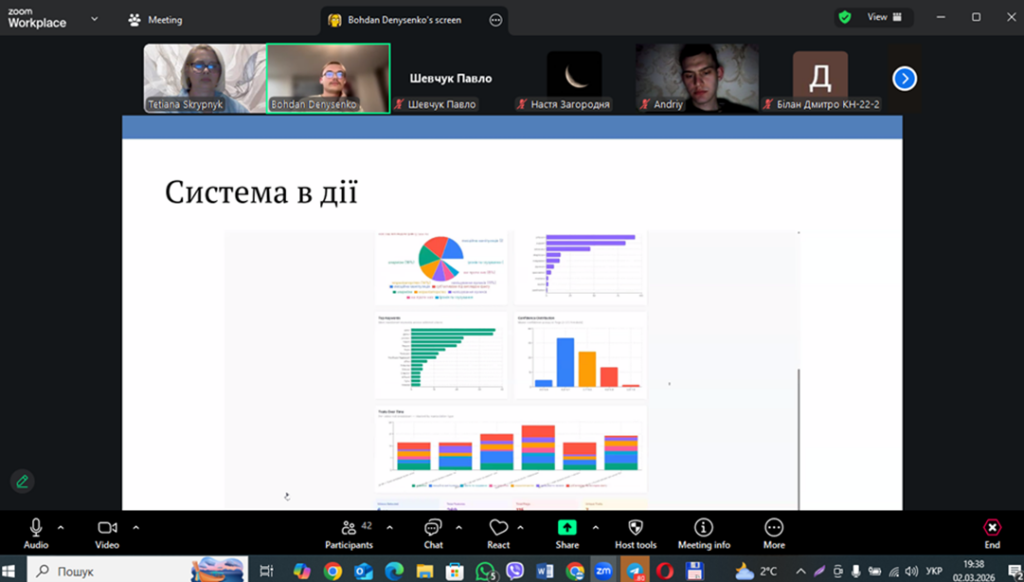The width and height of the screenshot is (1024, 582).
Task: Open the Chat panel
Action: tap(433, 533)
